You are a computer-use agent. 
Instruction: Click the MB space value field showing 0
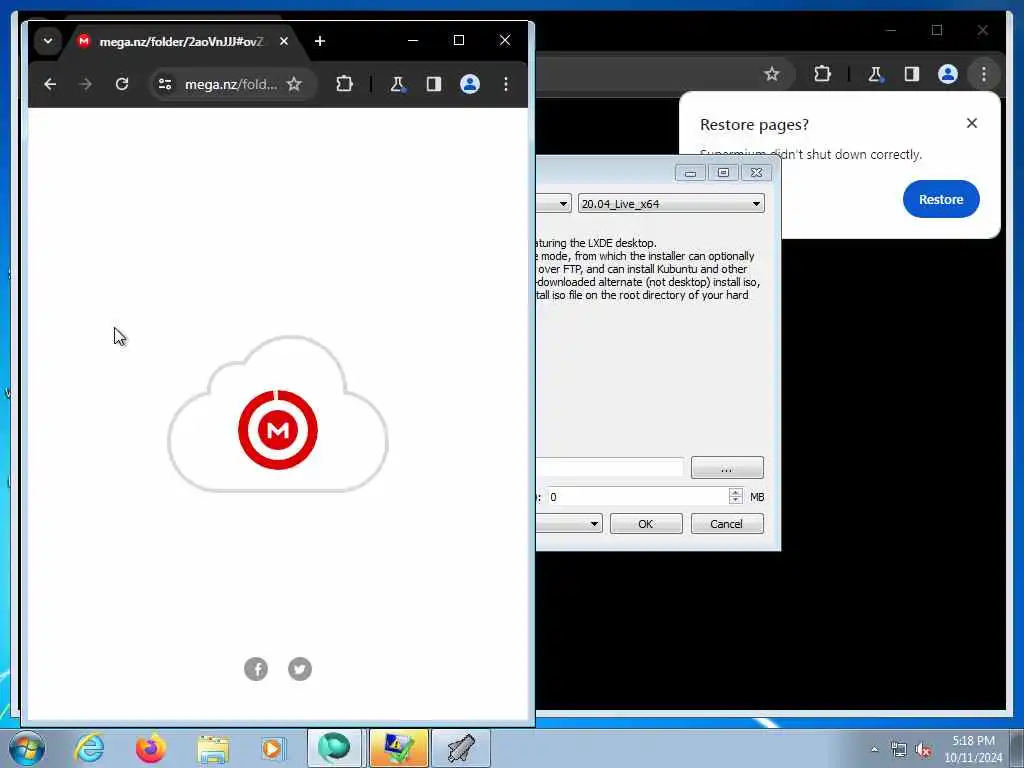coord(637,497)
